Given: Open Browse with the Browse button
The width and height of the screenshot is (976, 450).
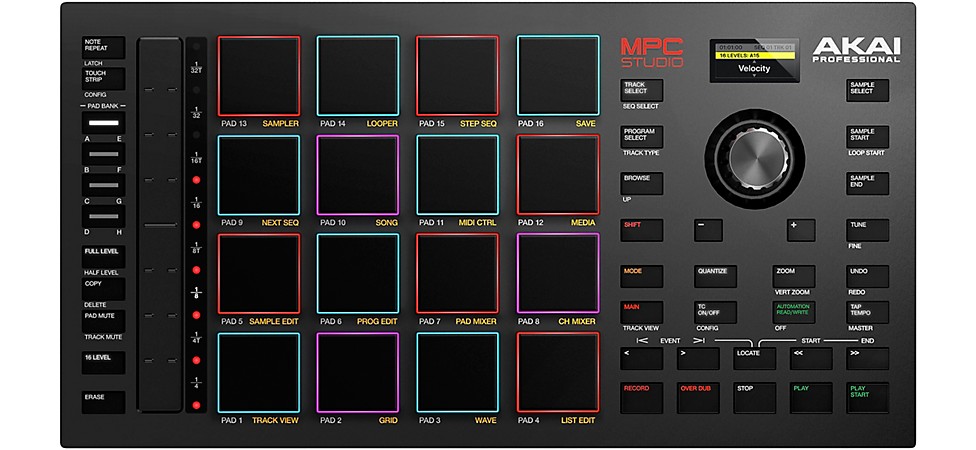Looking at the screenshot, I should (x=642, y=184).
